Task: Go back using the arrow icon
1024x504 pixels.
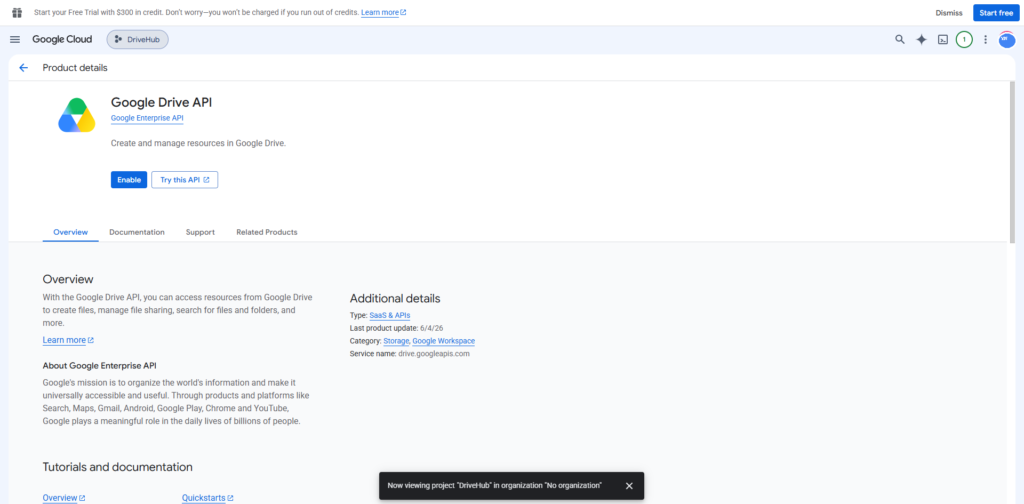Action: tap(24, 68)
